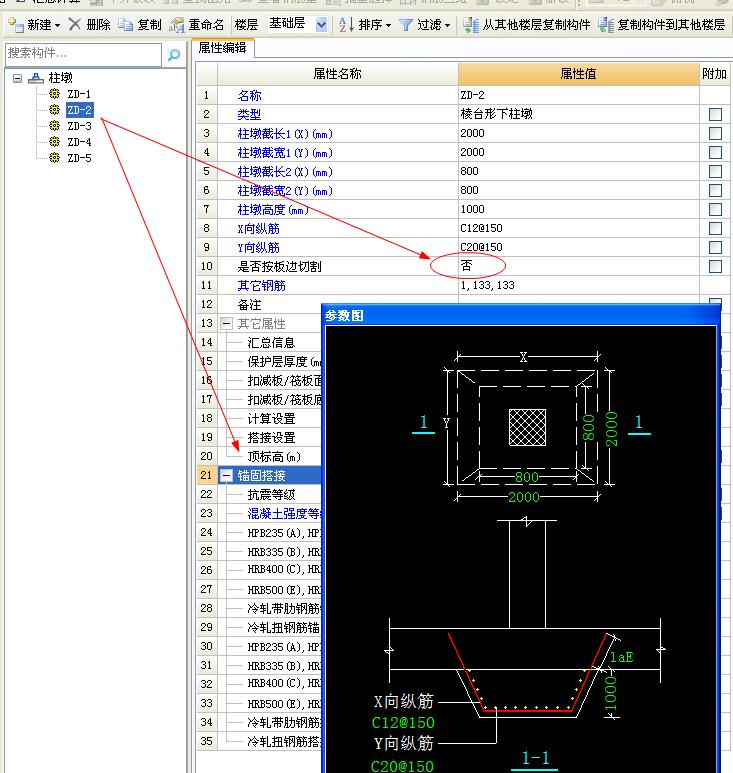The height and width of the screenshot is (773, 733).
Task: Select the 汇总信息 property row
Action: (x=270, y=343)
